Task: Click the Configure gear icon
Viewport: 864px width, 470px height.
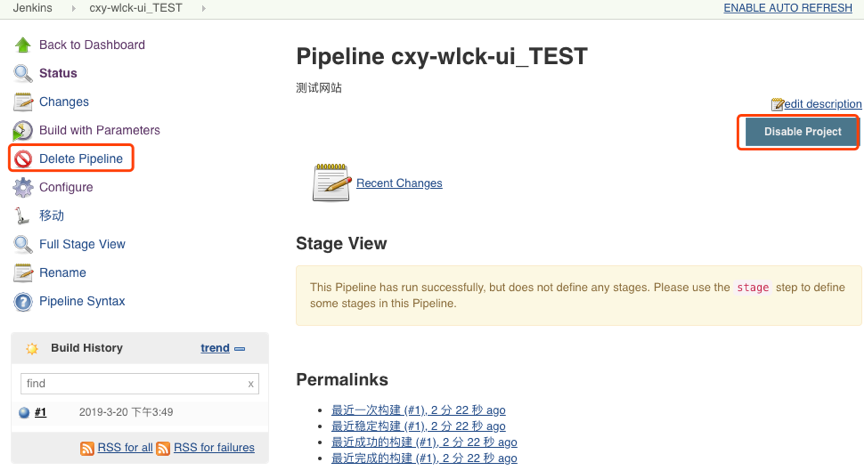Action: (x=22, y=187)
